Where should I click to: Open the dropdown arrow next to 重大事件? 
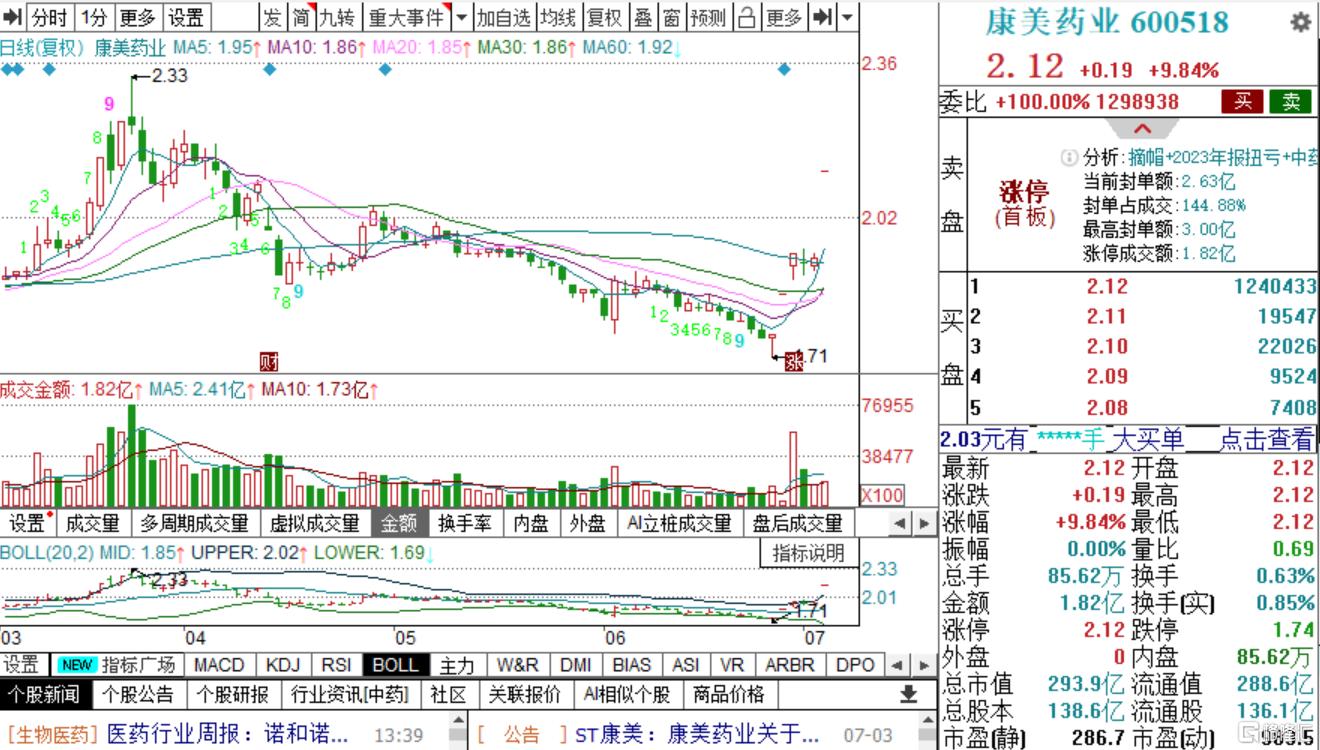(461, 16)
